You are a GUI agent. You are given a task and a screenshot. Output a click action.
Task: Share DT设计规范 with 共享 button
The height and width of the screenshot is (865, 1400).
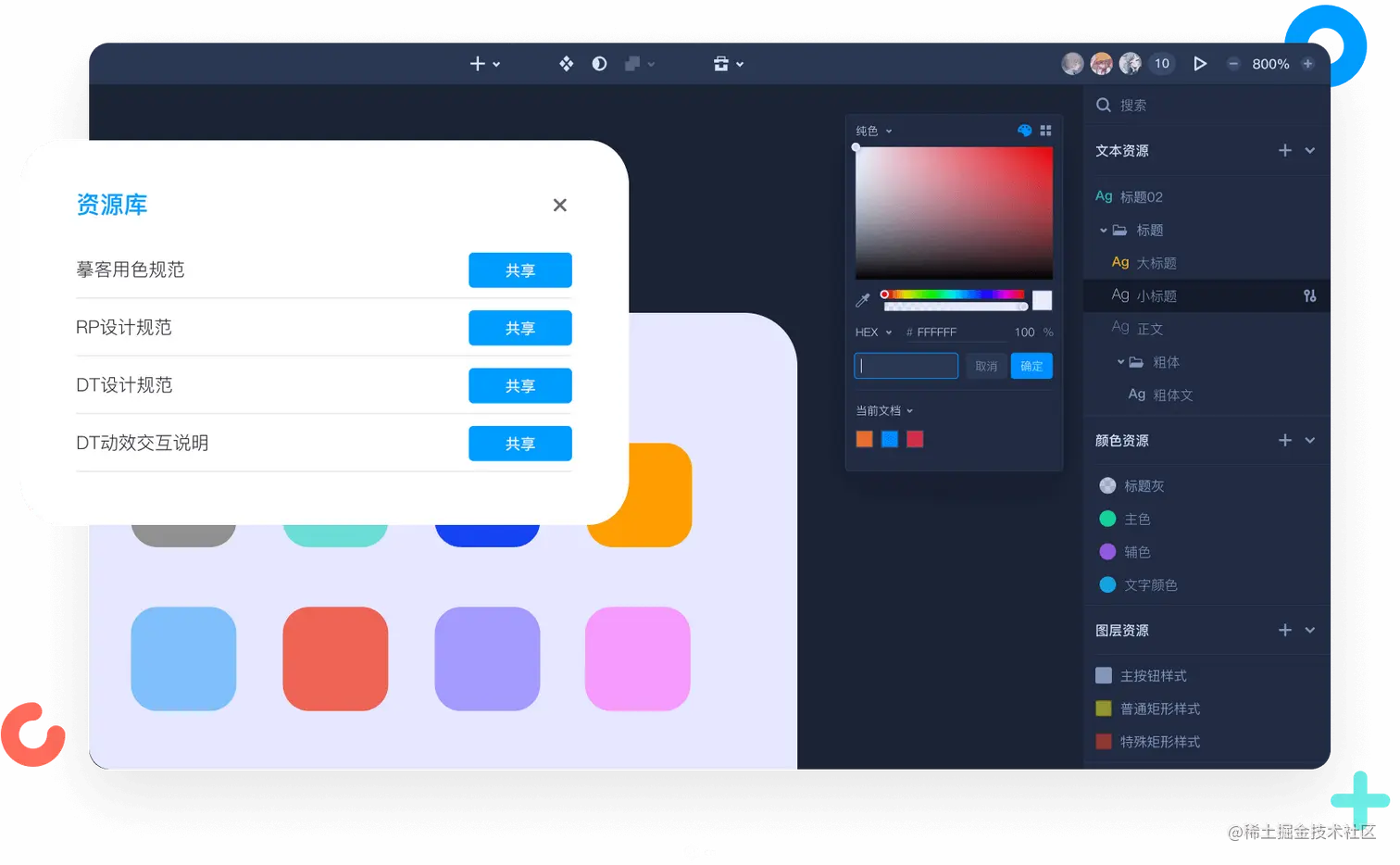point(520,385)
